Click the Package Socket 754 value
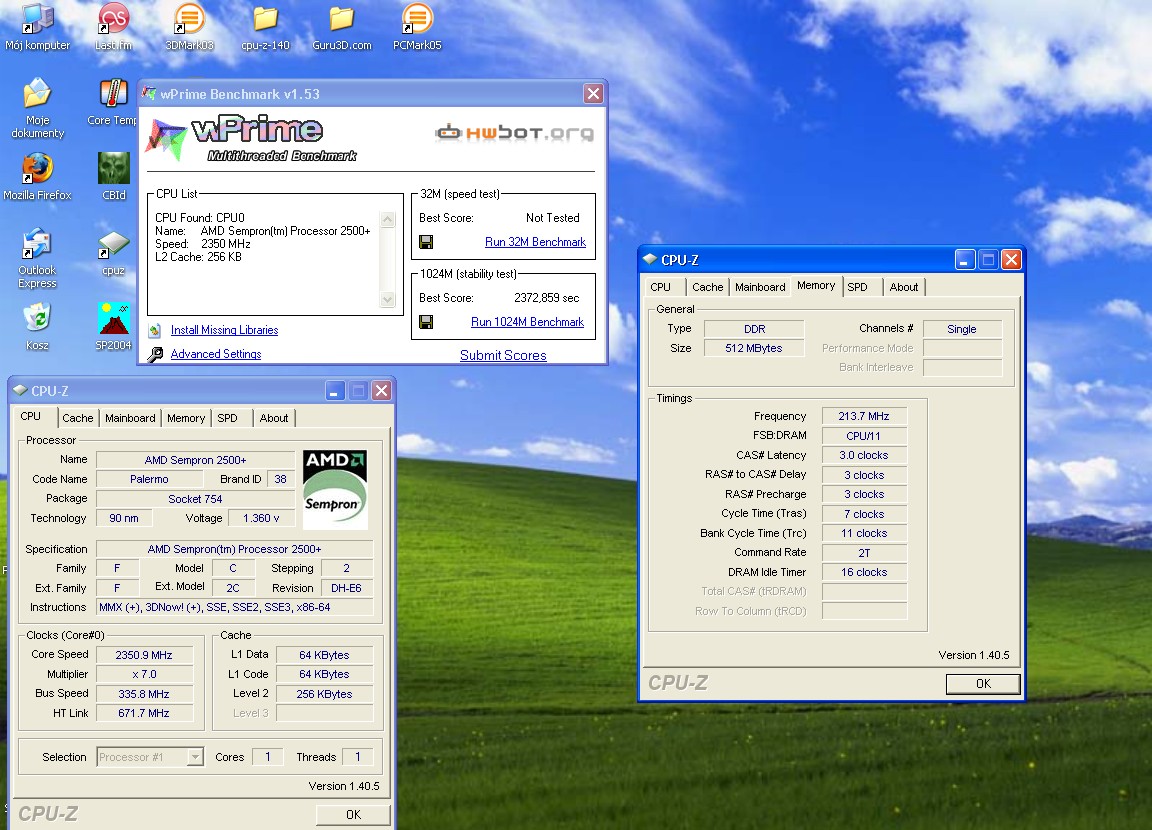1152x830 pixels. coord(195,499)
